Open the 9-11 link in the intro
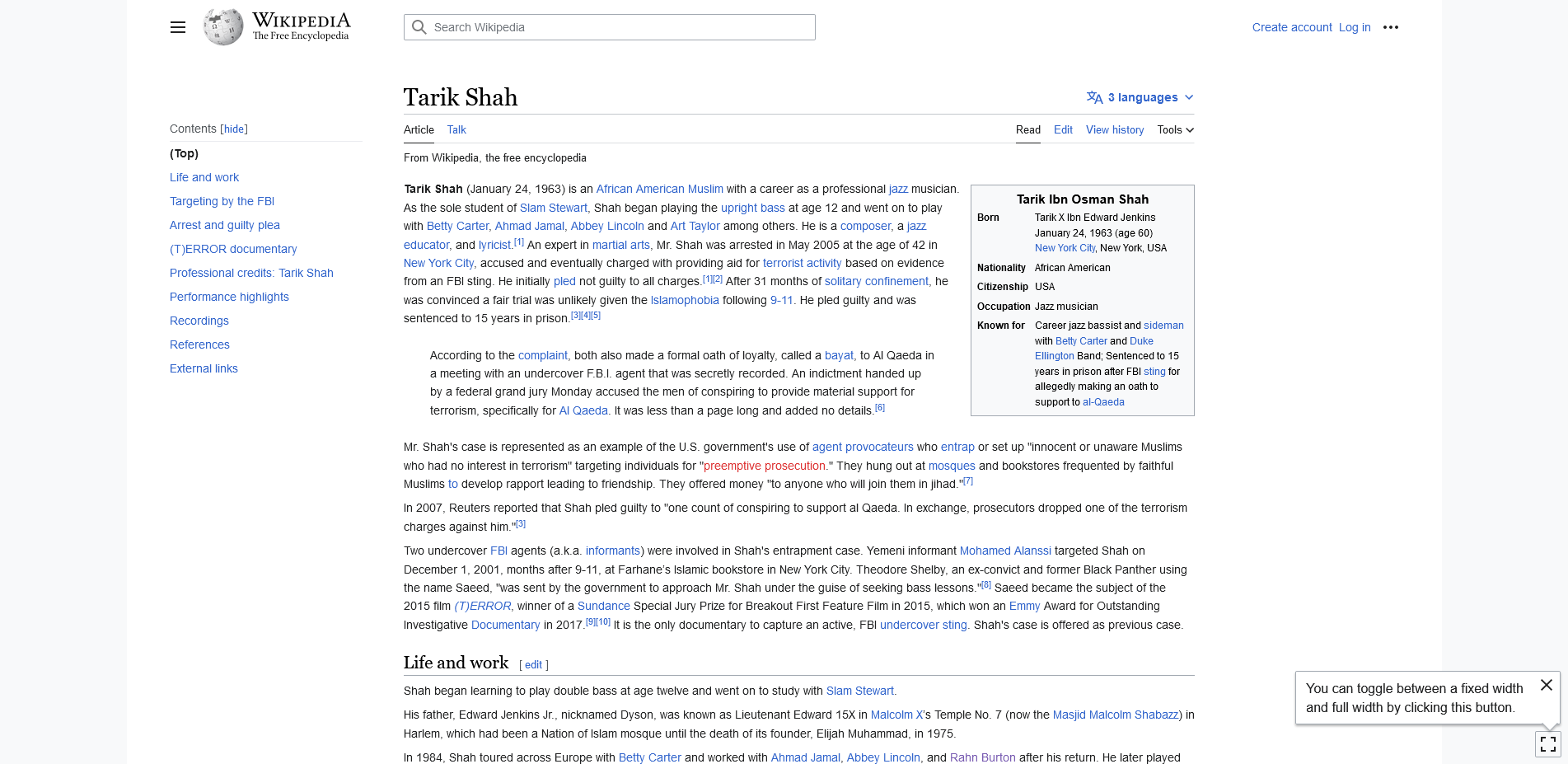The width and height of the screenshot is (1568, 764). (782, 300)
